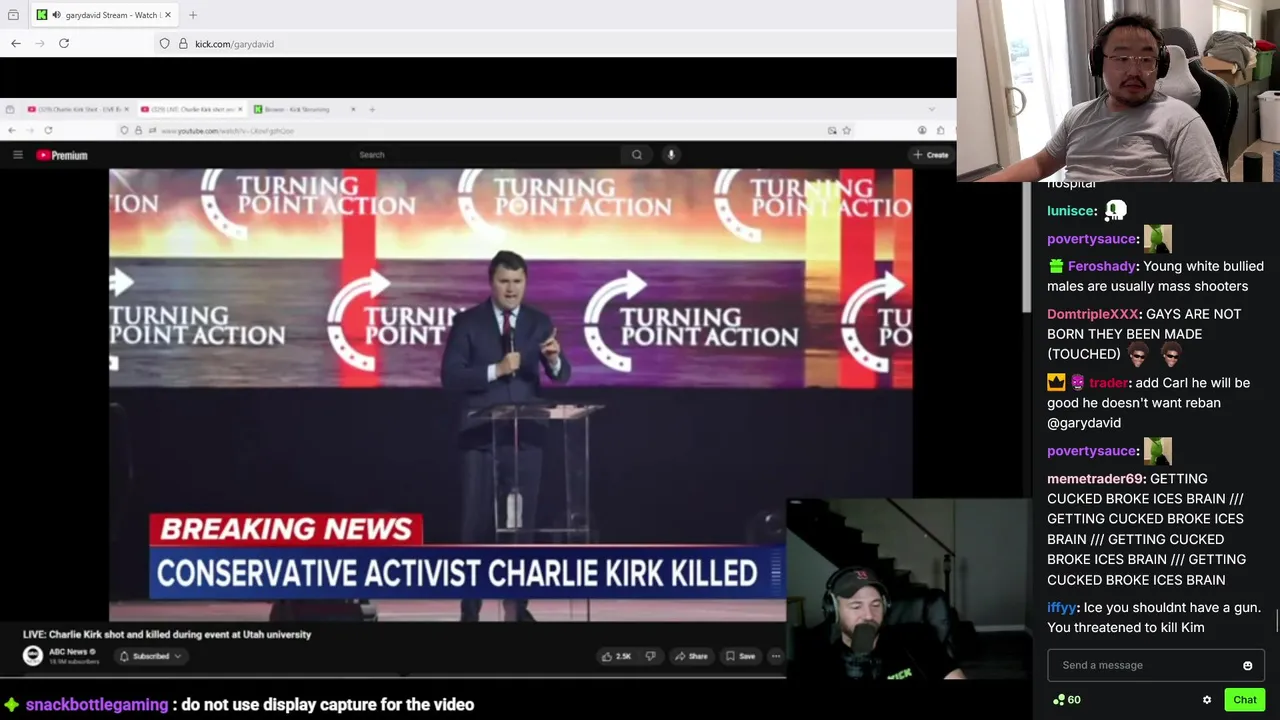This screenshot has height=720, width=1280.
Task: Dislike the ABC News video
Action: coord(650,656)
